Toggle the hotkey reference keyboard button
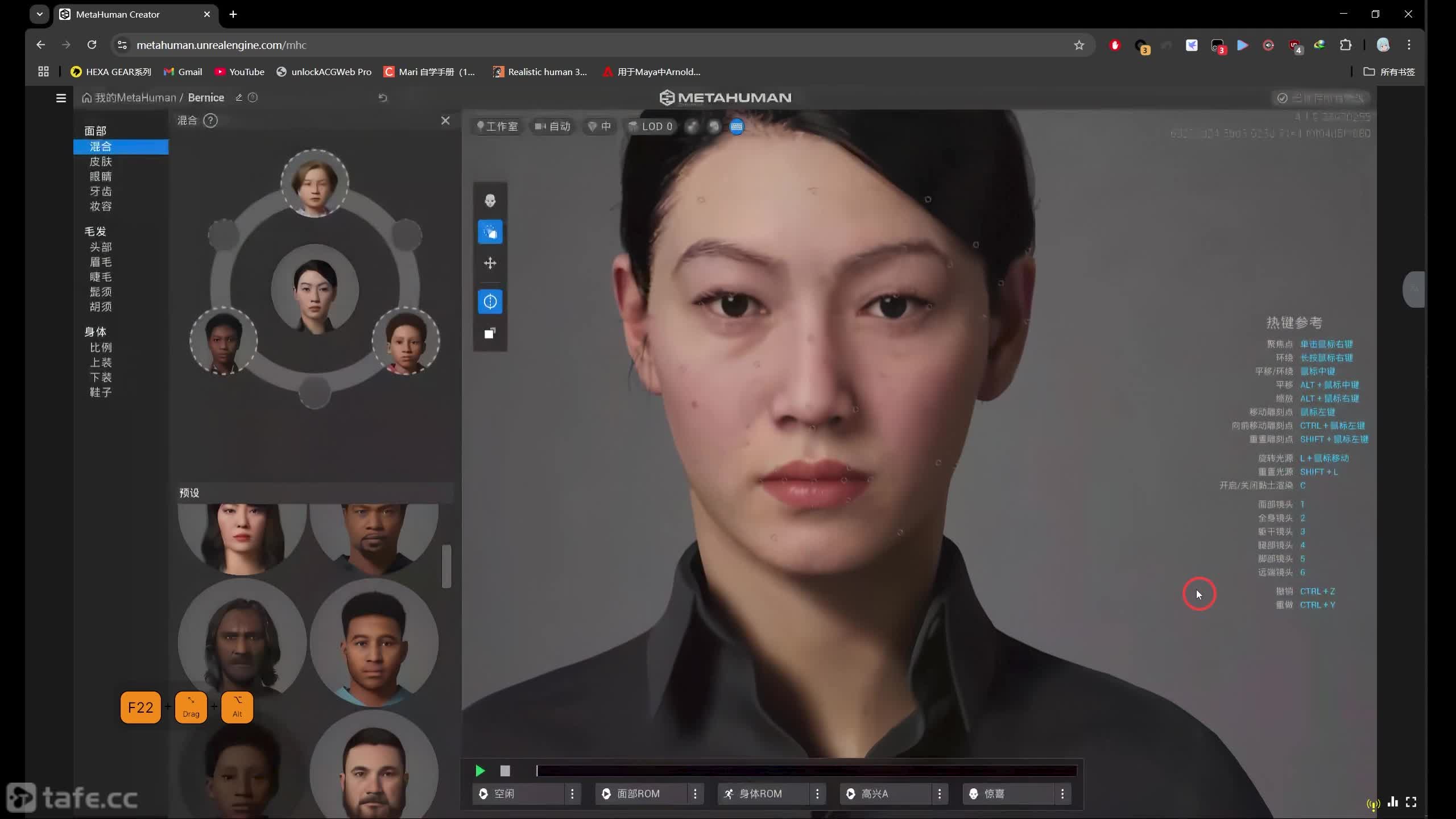 (737, 127)
